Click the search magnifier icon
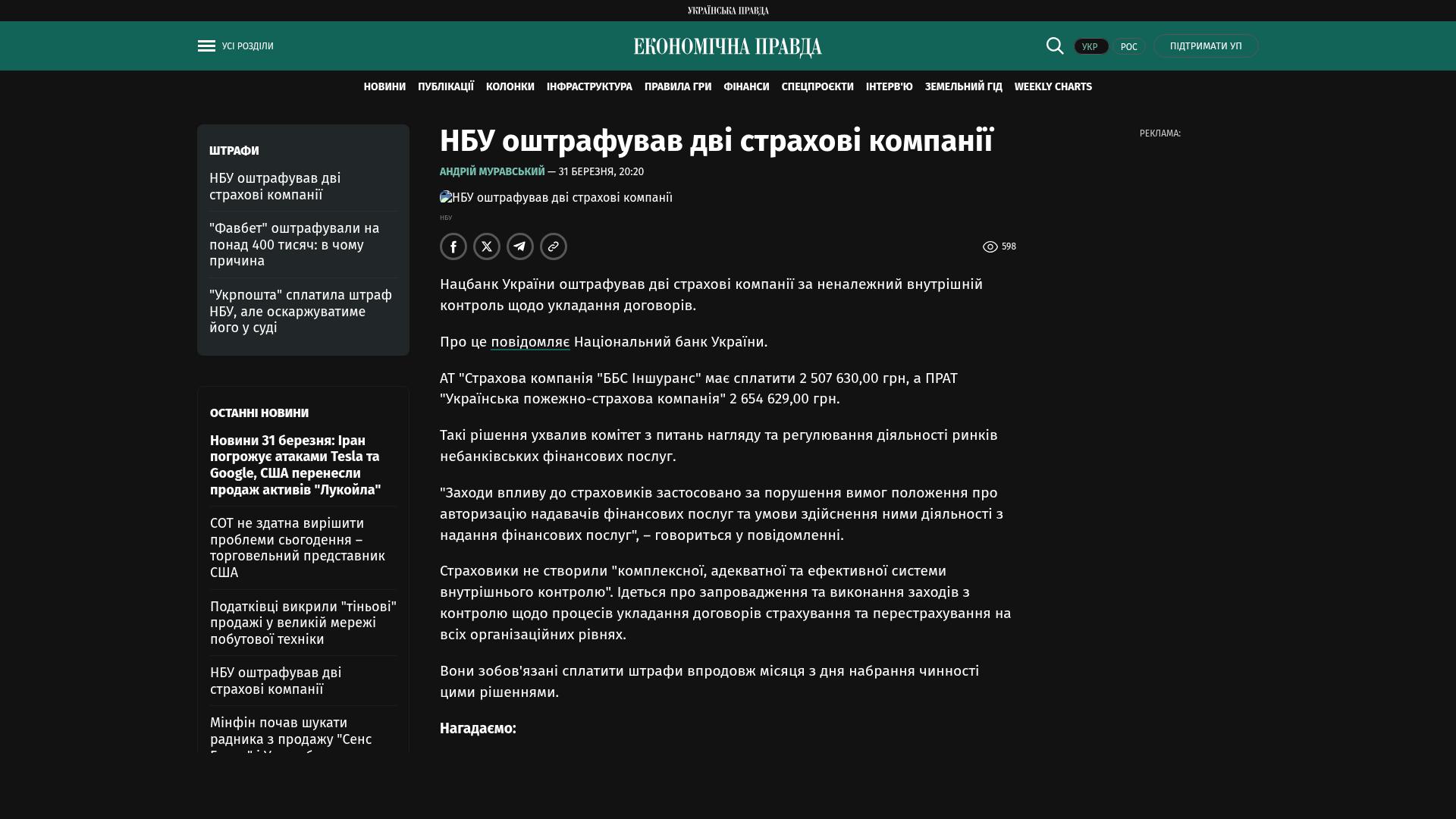The width and height of the screenshot is (1456, 819). [1055, 45]
